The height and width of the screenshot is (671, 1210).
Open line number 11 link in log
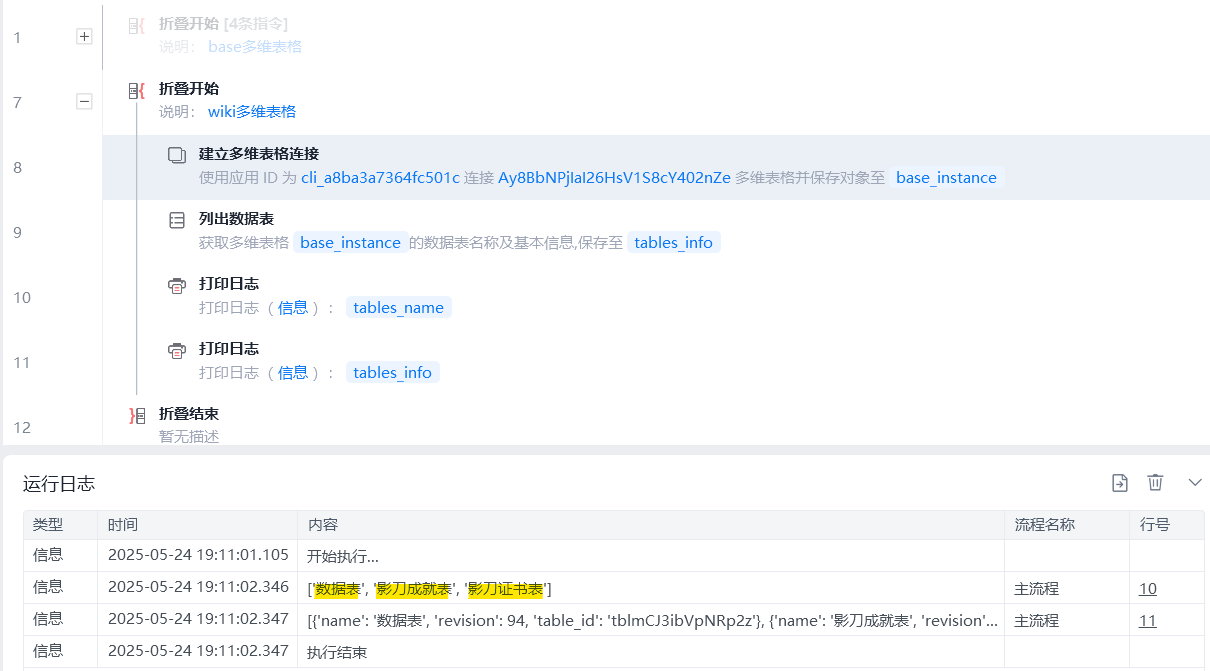click(x=1147, y=621)
